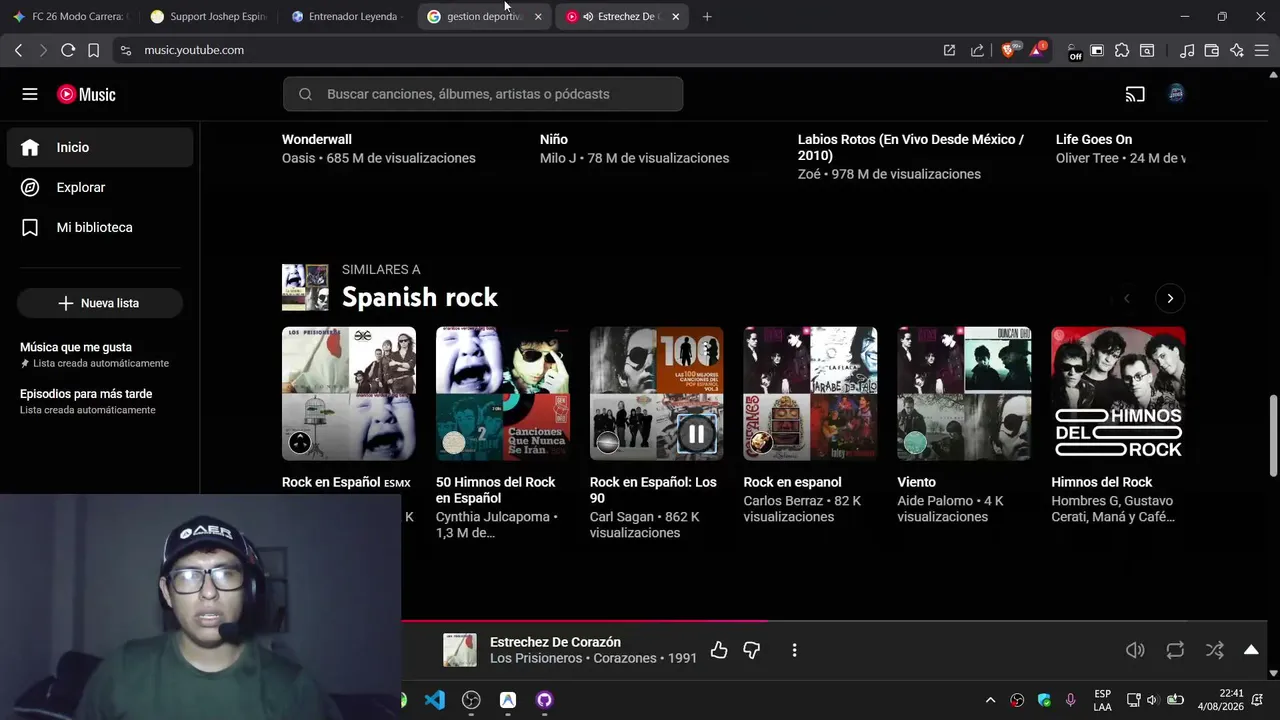Dislike the current song with thumbs down
The image size is (1280, 720).
[752, 651]
